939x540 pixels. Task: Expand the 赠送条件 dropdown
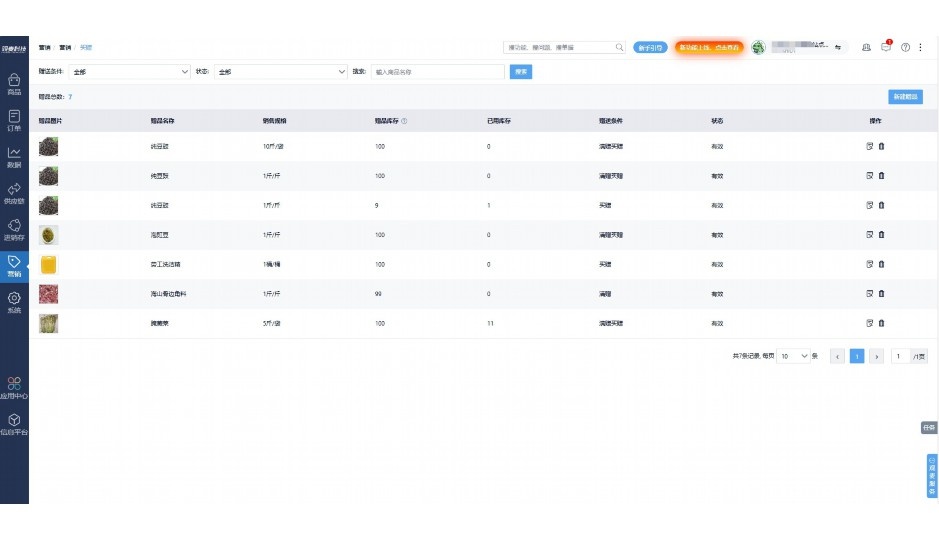pos(129,72)
